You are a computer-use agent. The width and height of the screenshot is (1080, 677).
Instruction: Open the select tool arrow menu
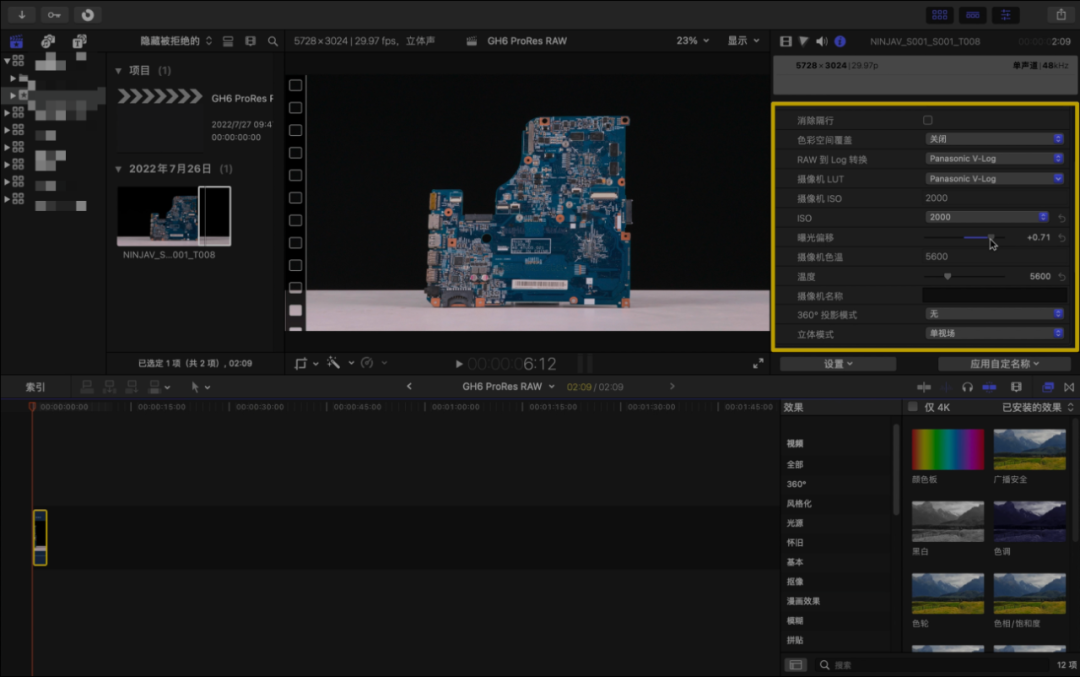coord(200,387)
